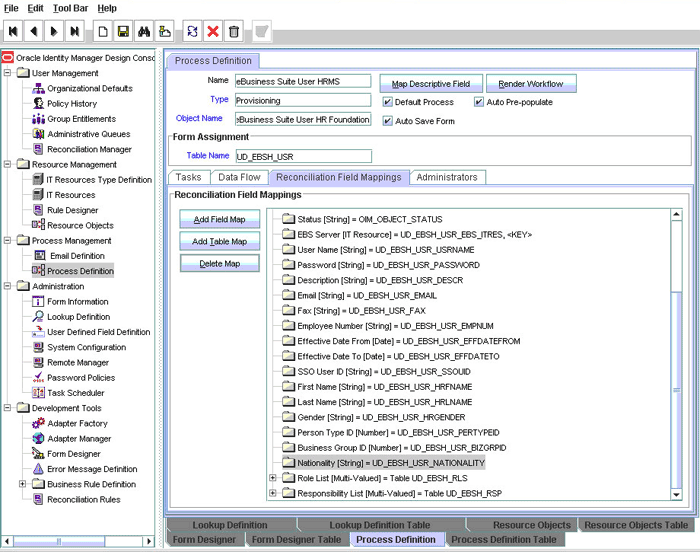Viewport: 700px width, 552px height.
Task: Expand Responsibility List multi-valued mapping
Action: click(x=273, y=493)
